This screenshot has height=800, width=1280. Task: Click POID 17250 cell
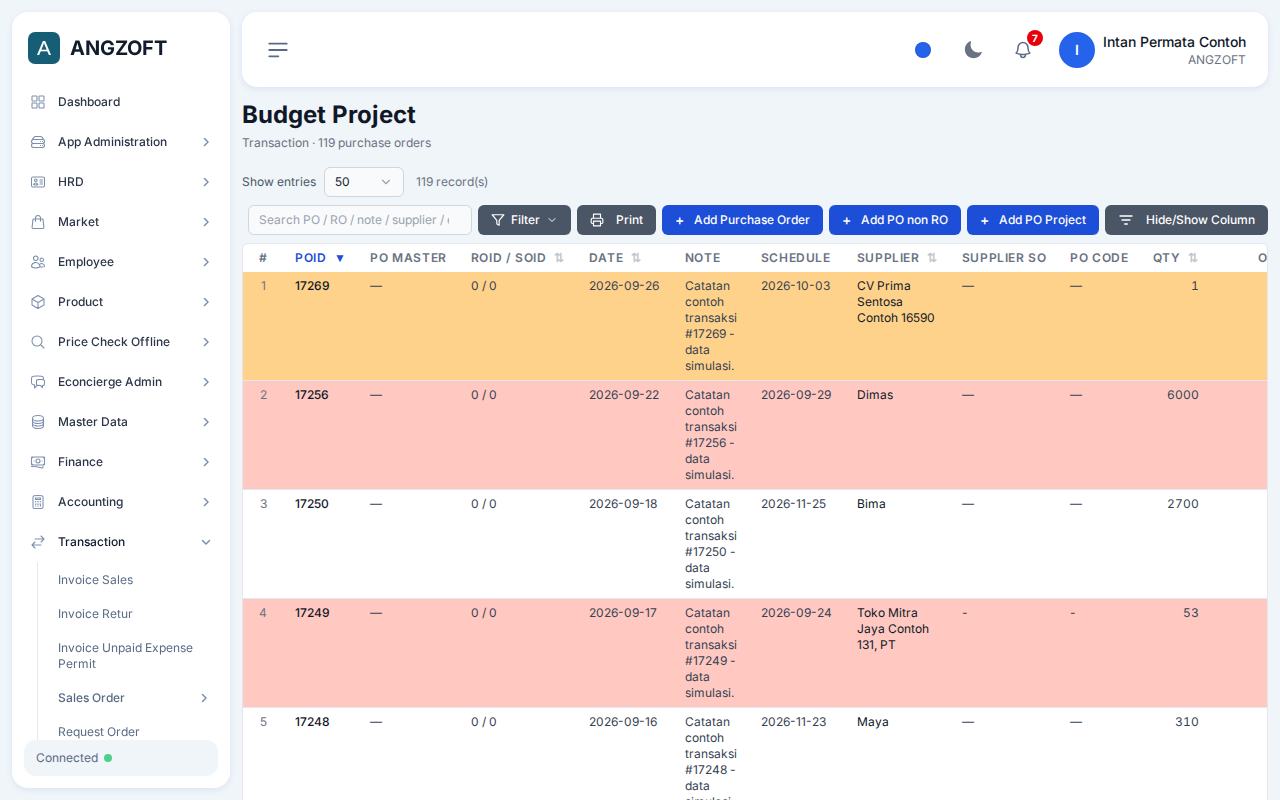pyautogui.click(x=312, y=504)
